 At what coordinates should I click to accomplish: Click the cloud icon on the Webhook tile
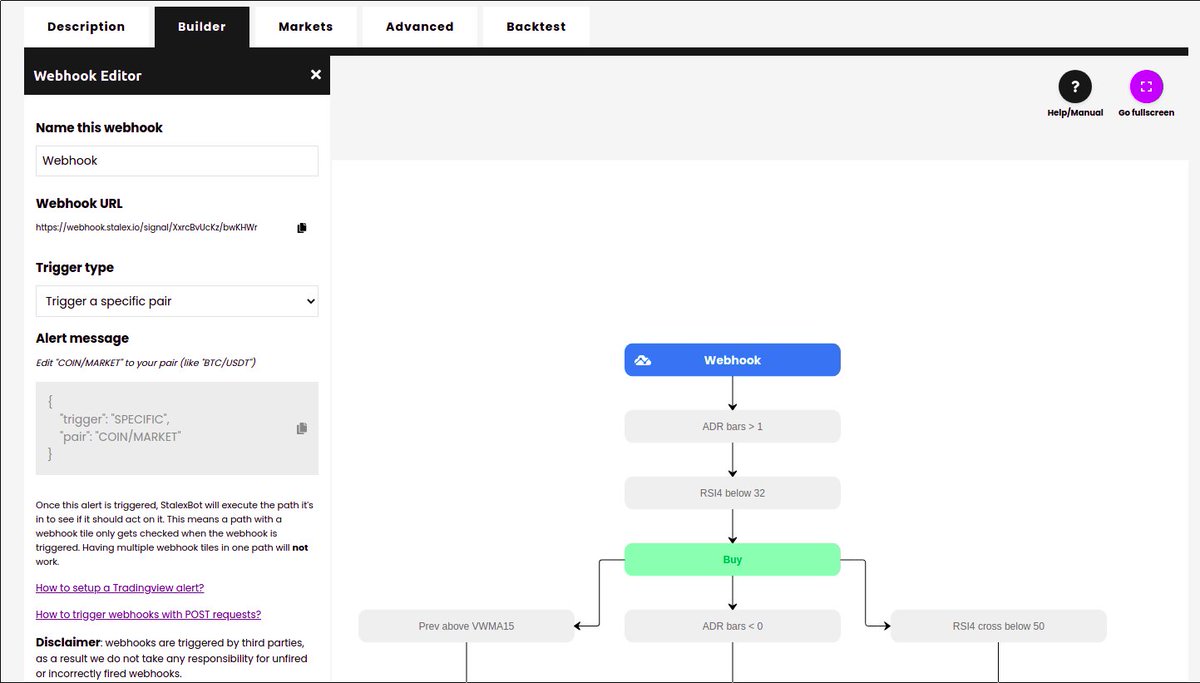(x=643, y=360)
